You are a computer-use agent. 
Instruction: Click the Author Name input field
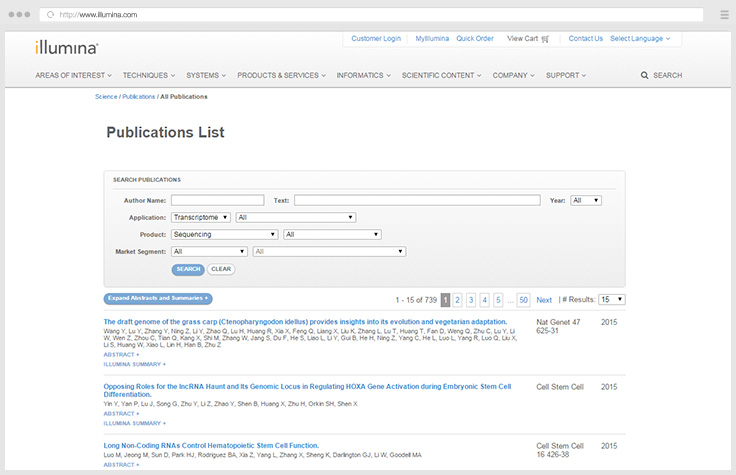pos(217,200)
